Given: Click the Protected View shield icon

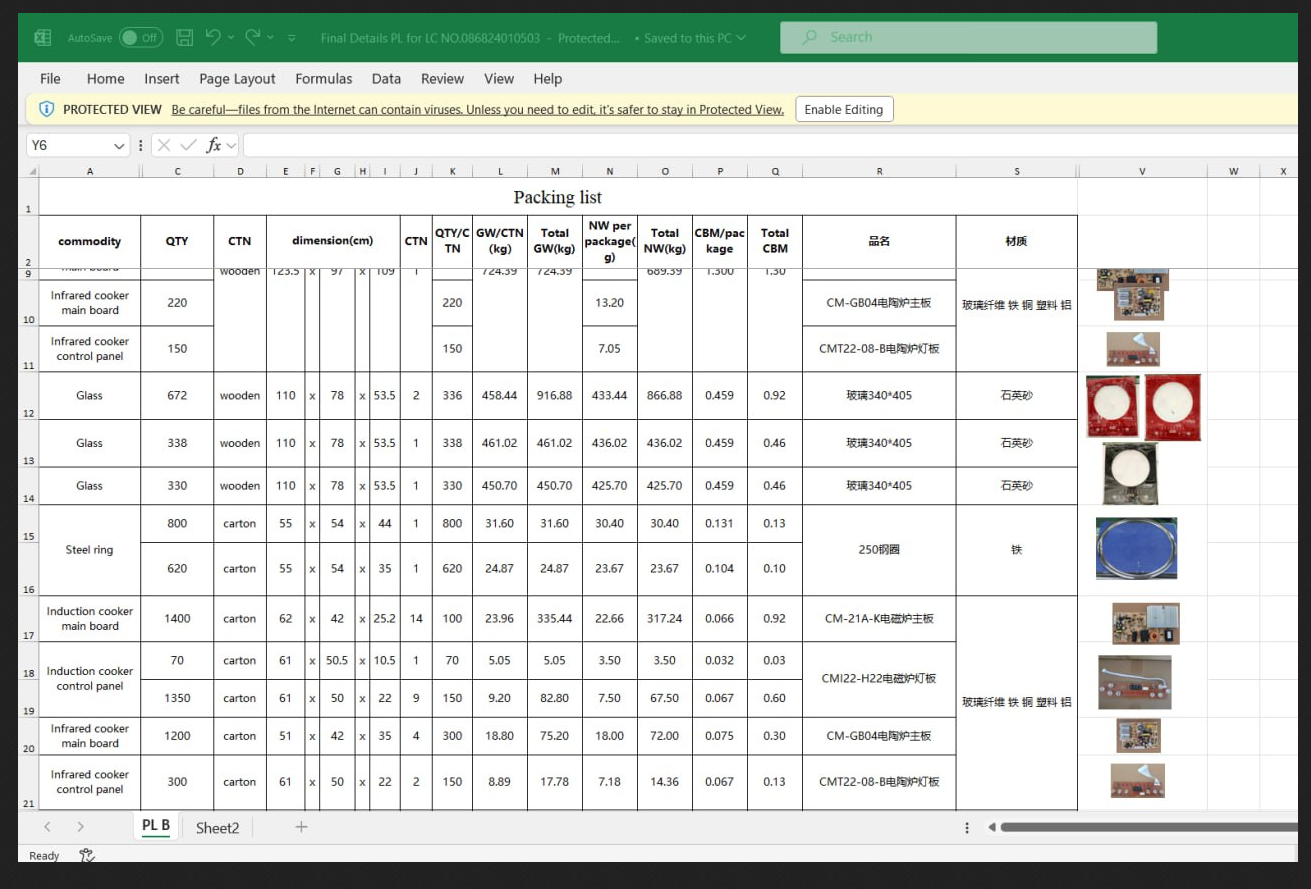Looking at the screenshot, I should coord(46,109).
